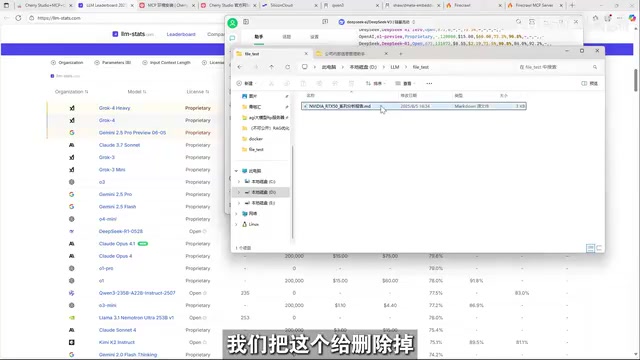Viewport: 640px width, 360px height.
Task: Open the Kimi K2 Instruct model link
Action: 116,342
